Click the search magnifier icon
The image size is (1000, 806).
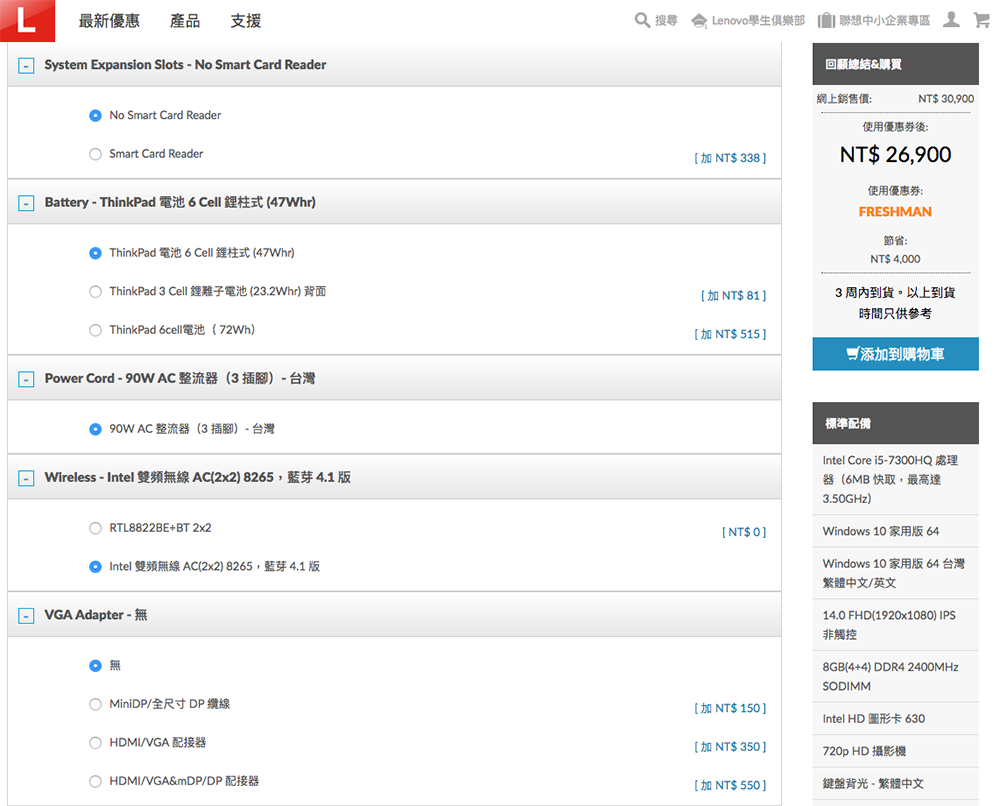point(643,20)
